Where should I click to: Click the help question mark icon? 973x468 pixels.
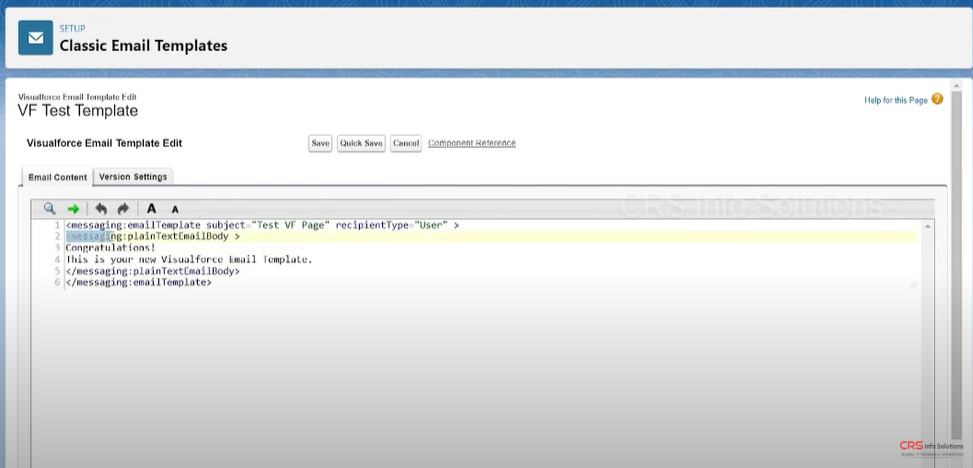tap(937, 100)
